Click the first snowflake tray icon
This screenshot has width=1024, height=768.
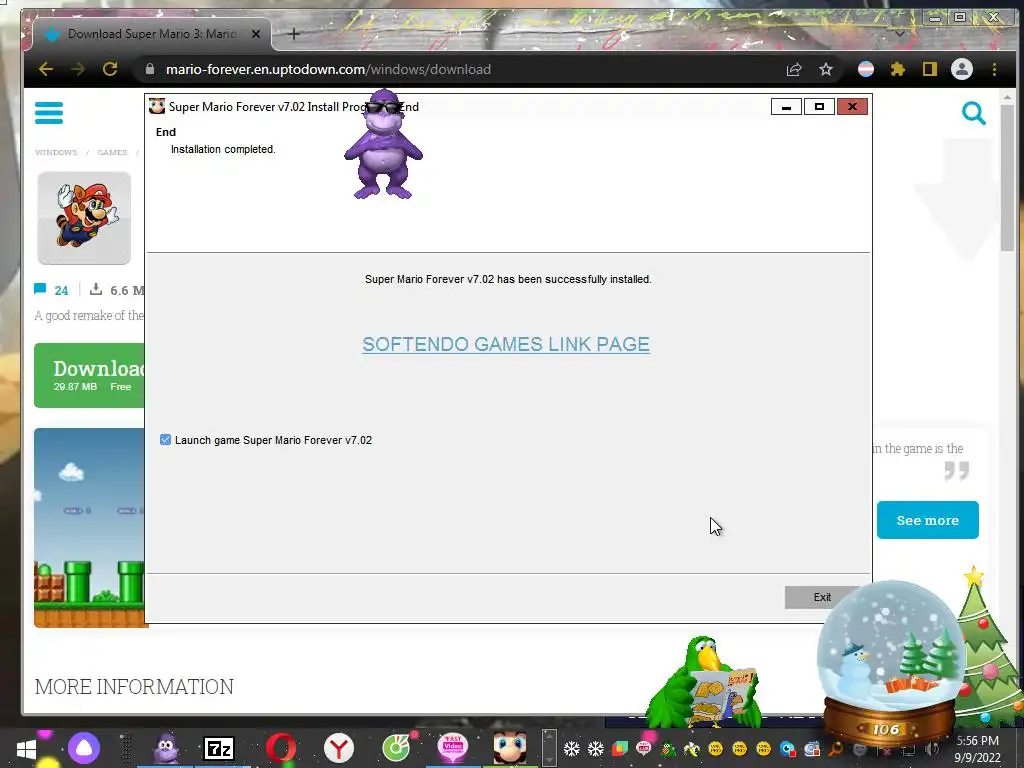tap(571, 748)
